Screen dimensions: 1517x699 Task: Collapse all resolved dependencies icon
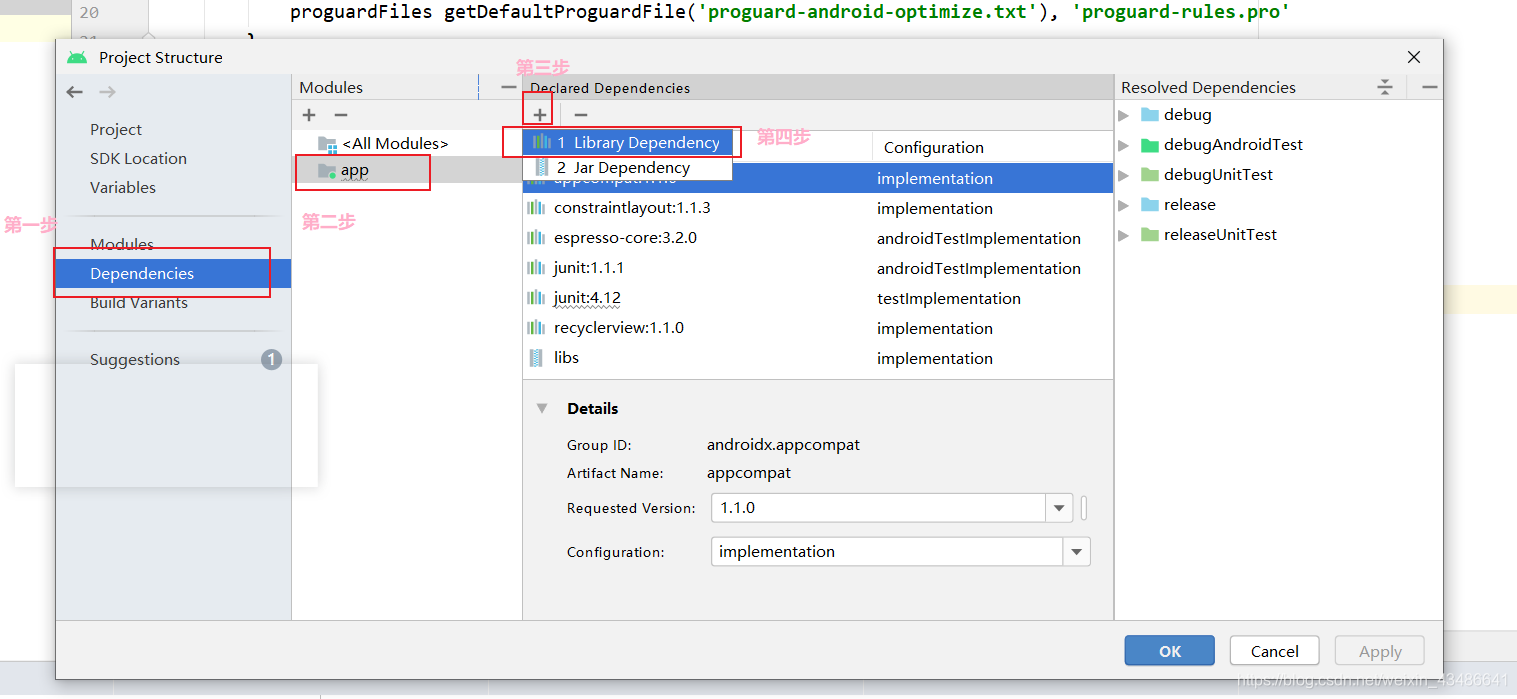[x=1385, y=87]
